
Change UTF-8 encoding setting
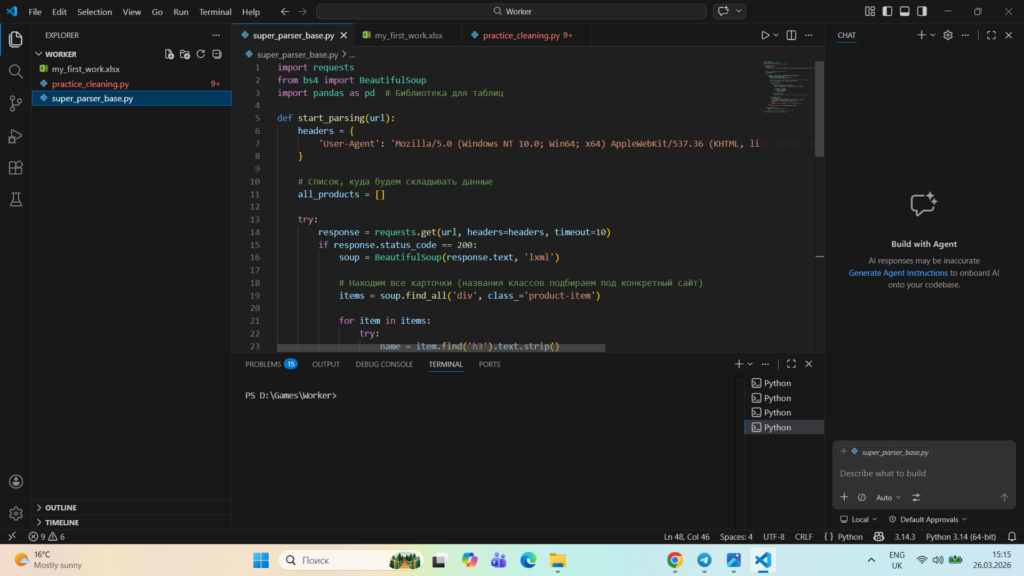pyautogui.click(x=774, y=537)
